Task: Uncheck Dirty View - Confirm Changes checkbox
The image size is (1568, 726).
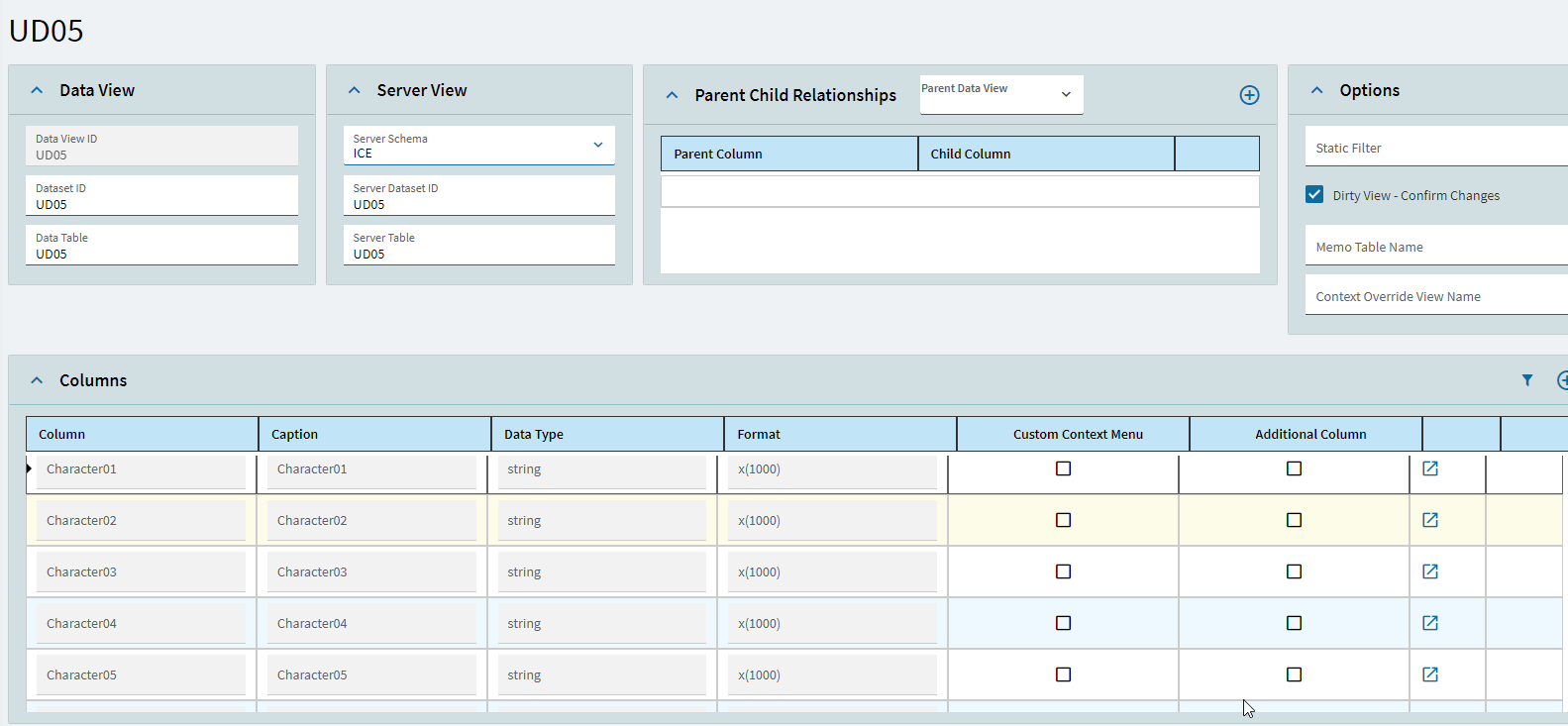Action: 1314,195
